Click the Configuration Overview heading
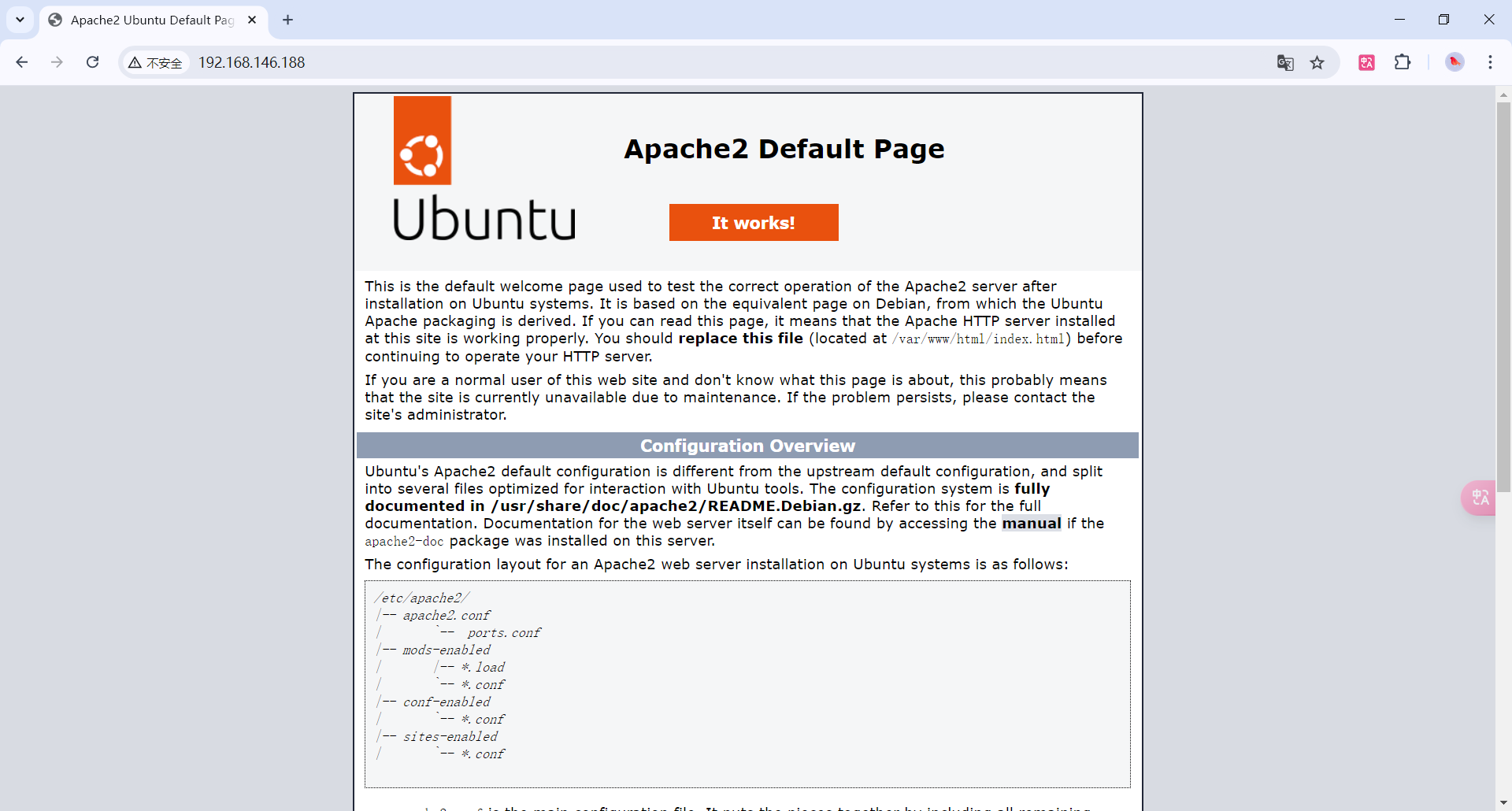Image resolution: width=1512 pixels, height=811 pixels. pyautogui.click(x=747, y=446)
